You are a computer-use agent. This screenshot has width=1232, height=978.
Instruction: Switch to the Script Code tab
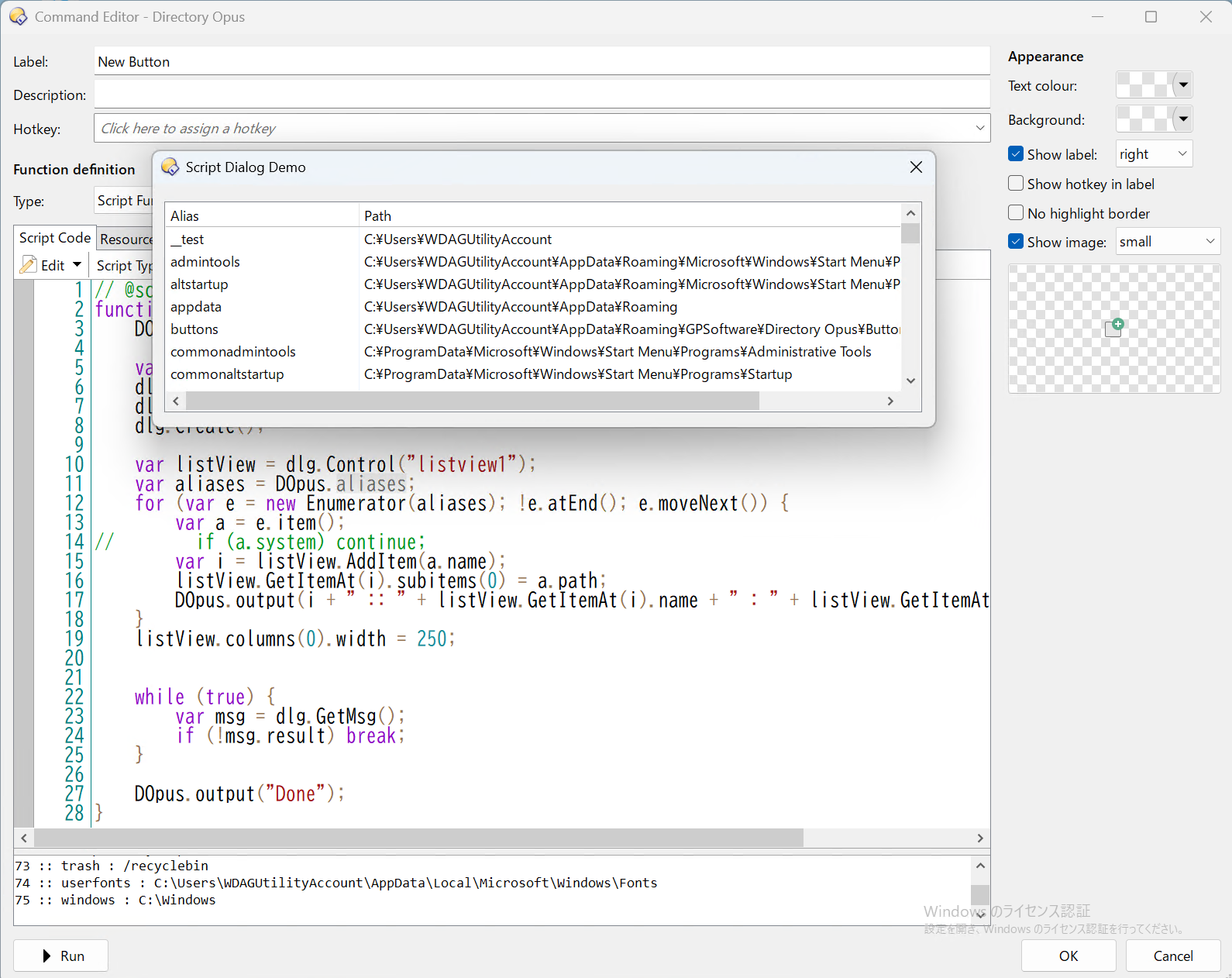(x=55, y=238)
